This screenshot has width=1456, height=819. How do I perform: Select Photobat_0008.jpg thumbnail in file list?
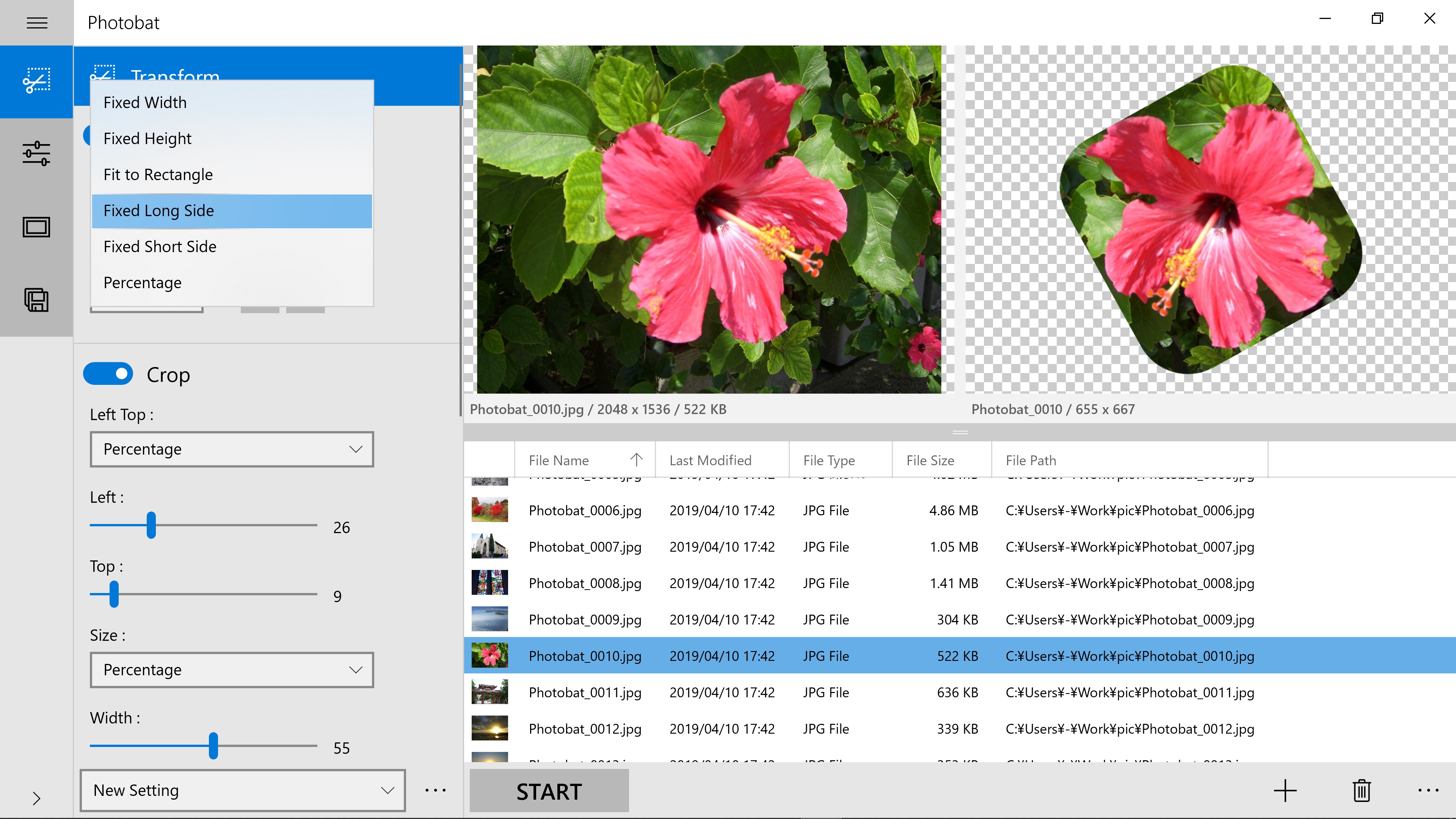(490, 583)
